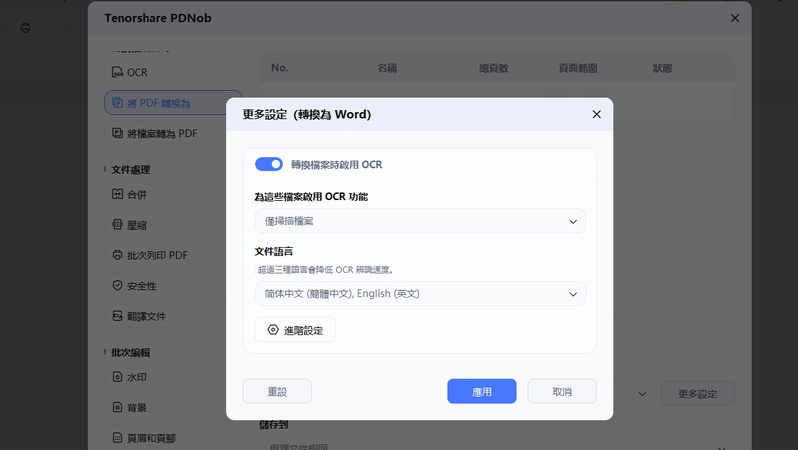Open the document language dropdown (简体中文, English)
The image size is (798, 450).
click(x=420, y=294)
